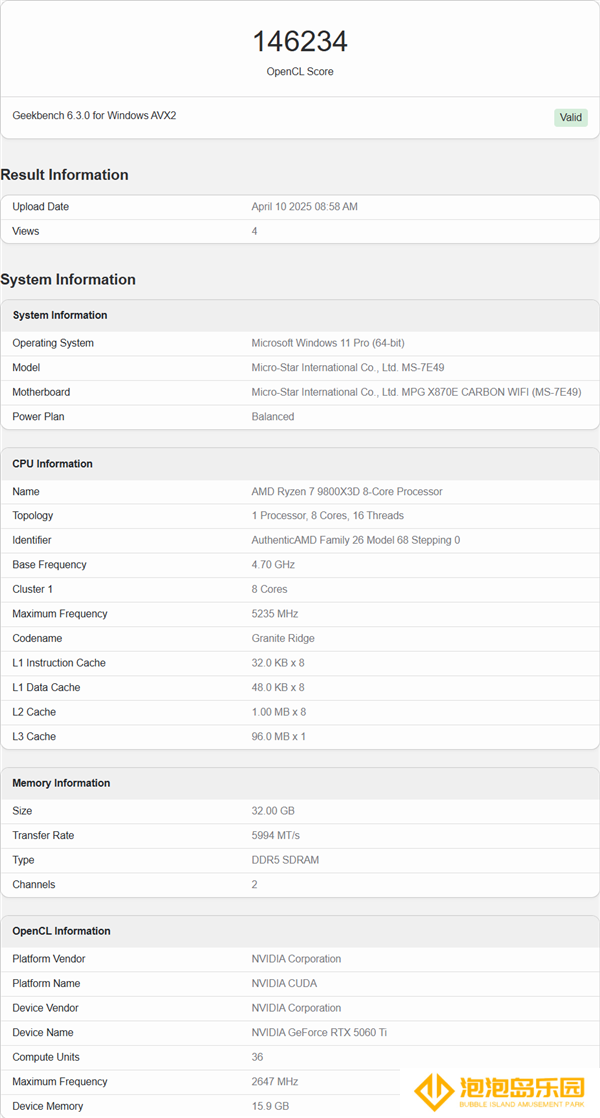600x1118 pixels.
Task: Click the topology value '1 Processor, 8 Cores, 16 Threads'
Action: coord(327,516)
